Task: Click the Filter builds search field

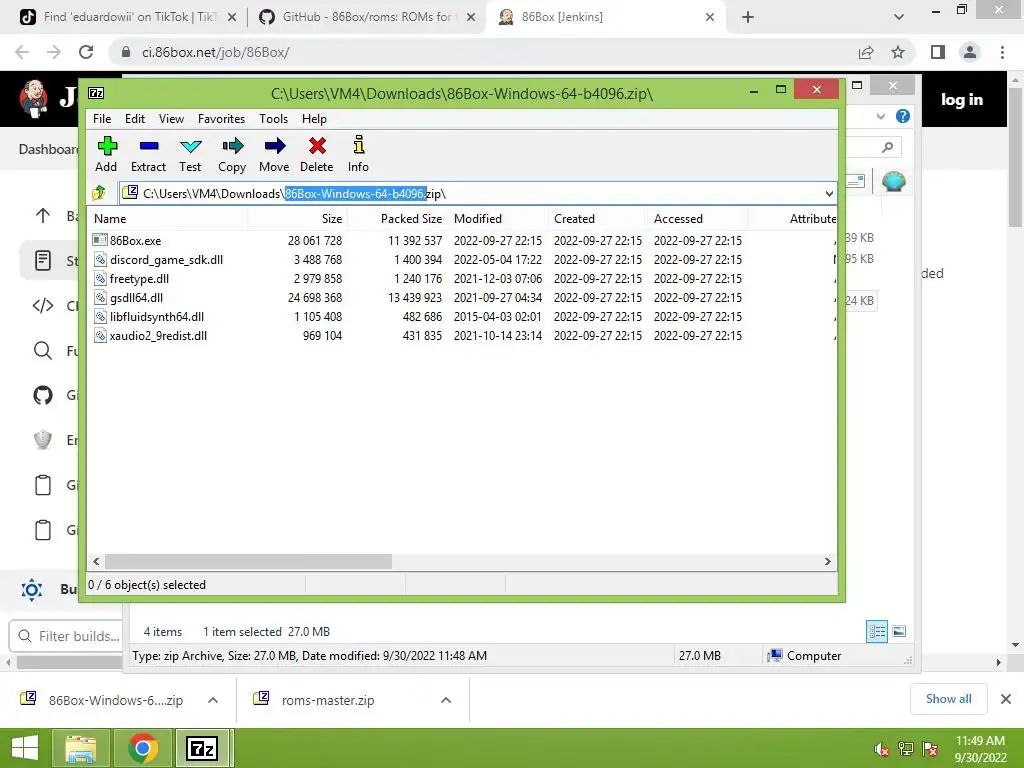Action: coord(65,636)
